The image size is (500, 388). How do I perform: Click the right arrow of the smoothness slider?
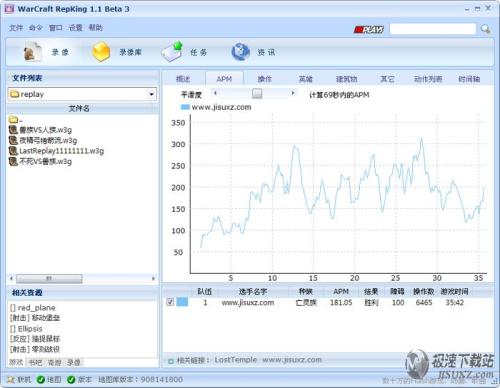[x=293, y=93]
